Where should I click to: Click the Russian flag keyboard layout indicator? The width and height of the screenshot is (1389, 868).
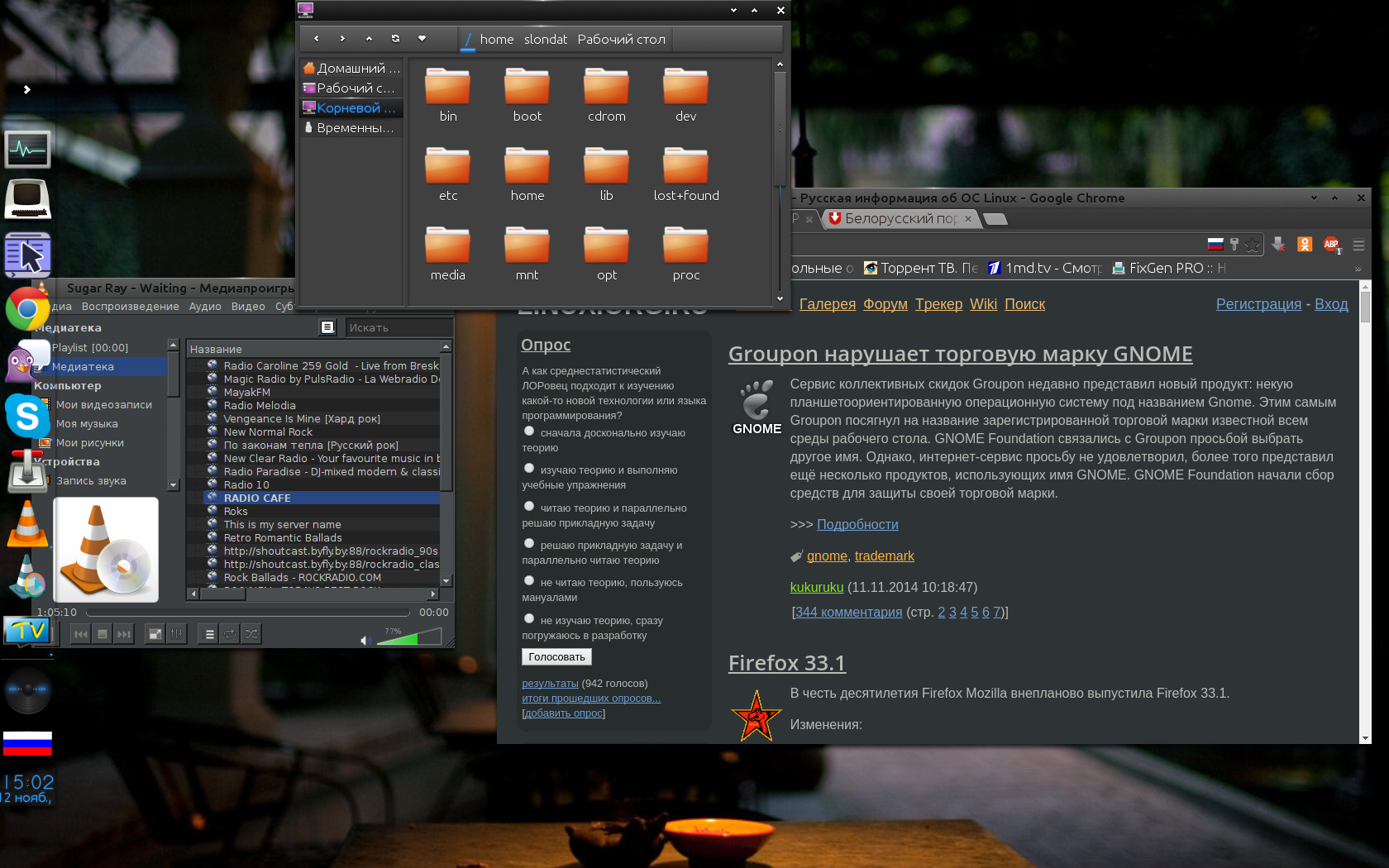(27, 743)
